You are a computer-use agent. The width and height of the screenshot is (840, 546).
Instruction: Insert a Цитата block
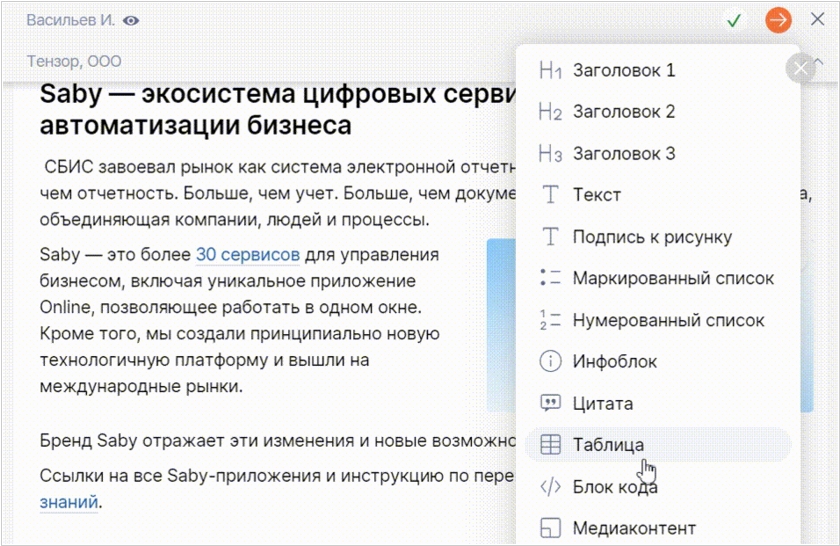(658, 403)
